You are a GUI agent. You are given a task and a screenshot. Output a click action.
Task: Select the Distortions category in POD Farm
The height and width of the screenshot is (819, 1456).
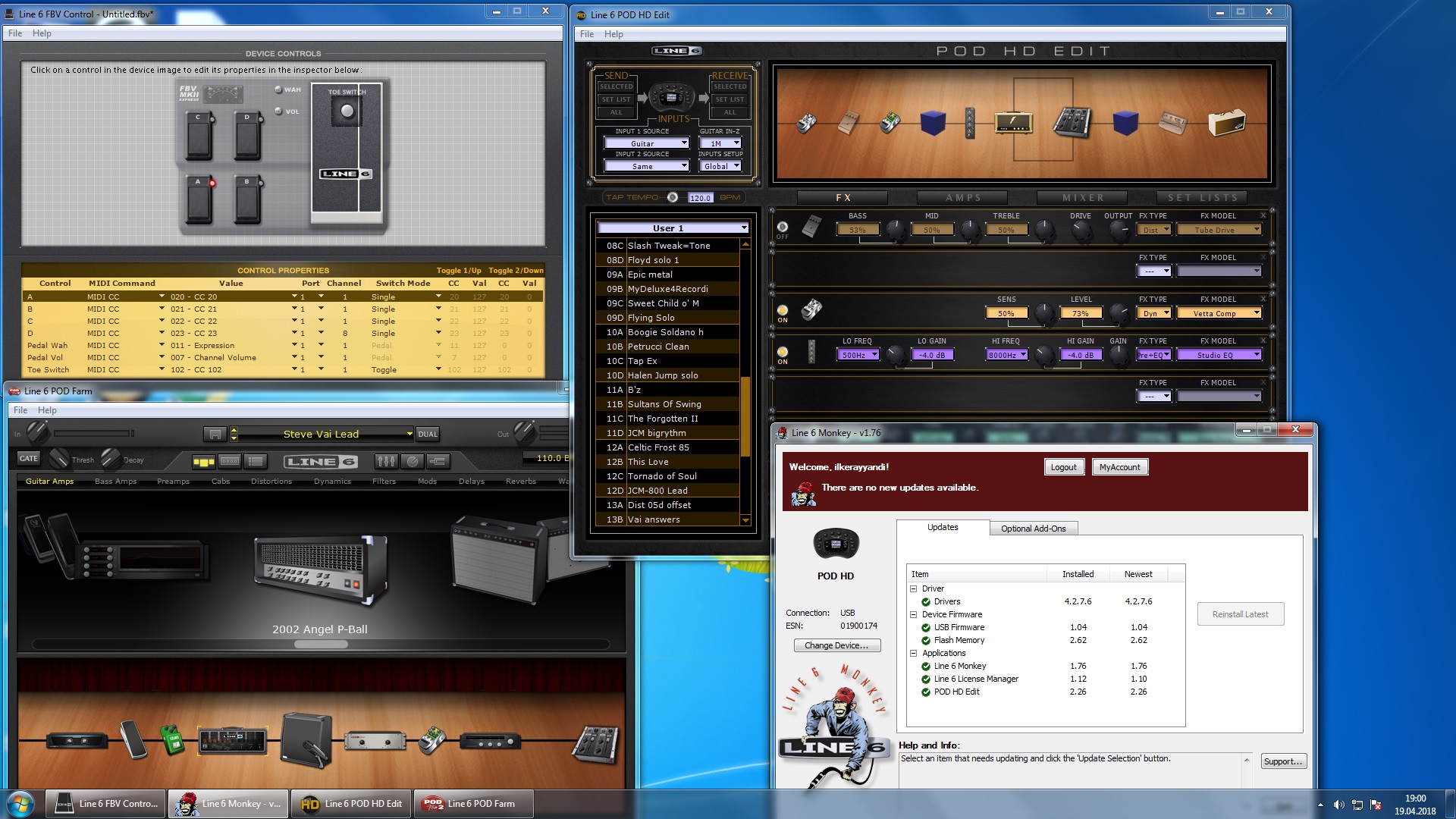pyautogui.click(x=271, y=482)
